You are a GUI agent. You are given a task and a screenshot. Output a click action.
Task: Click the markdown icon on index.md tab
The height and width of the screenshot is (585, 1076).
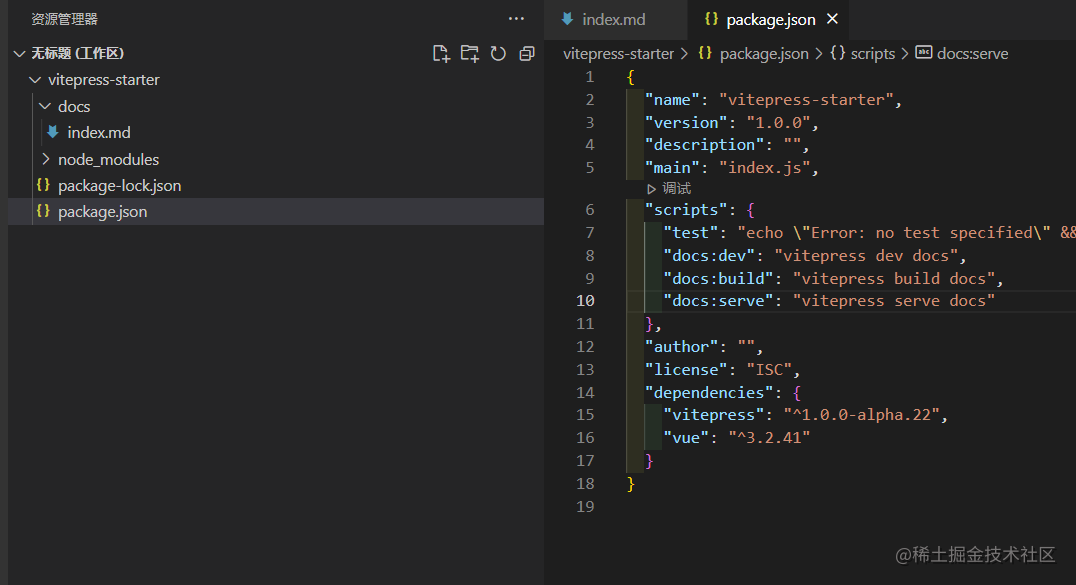(x=568, y=19)
